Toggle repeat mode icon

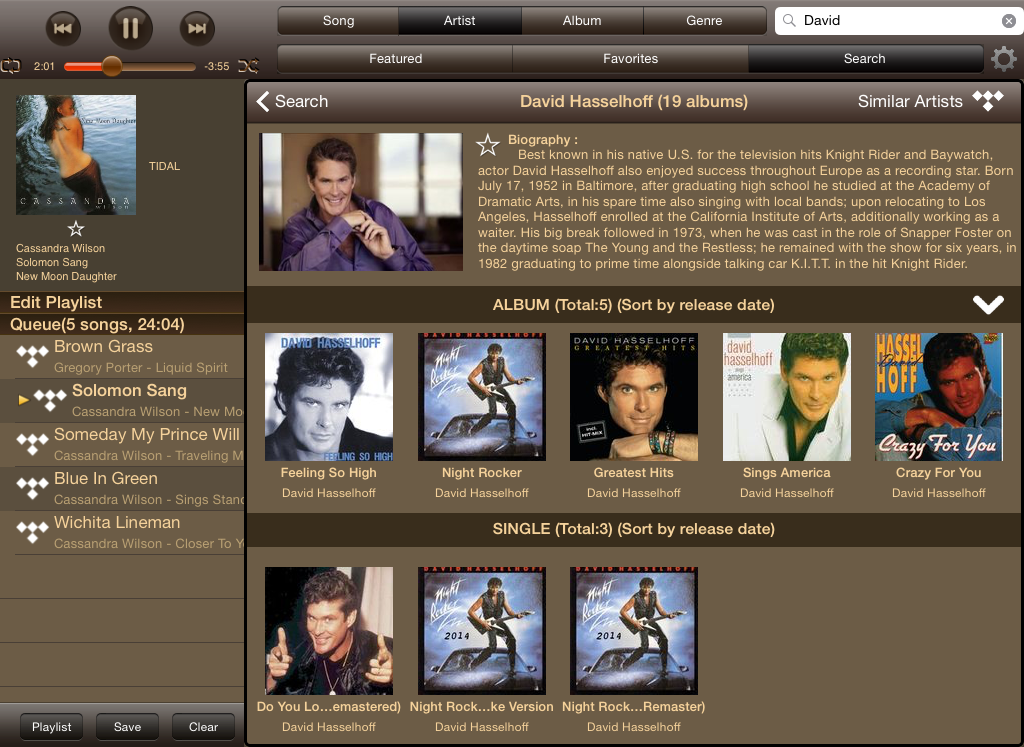click(11, 66)
